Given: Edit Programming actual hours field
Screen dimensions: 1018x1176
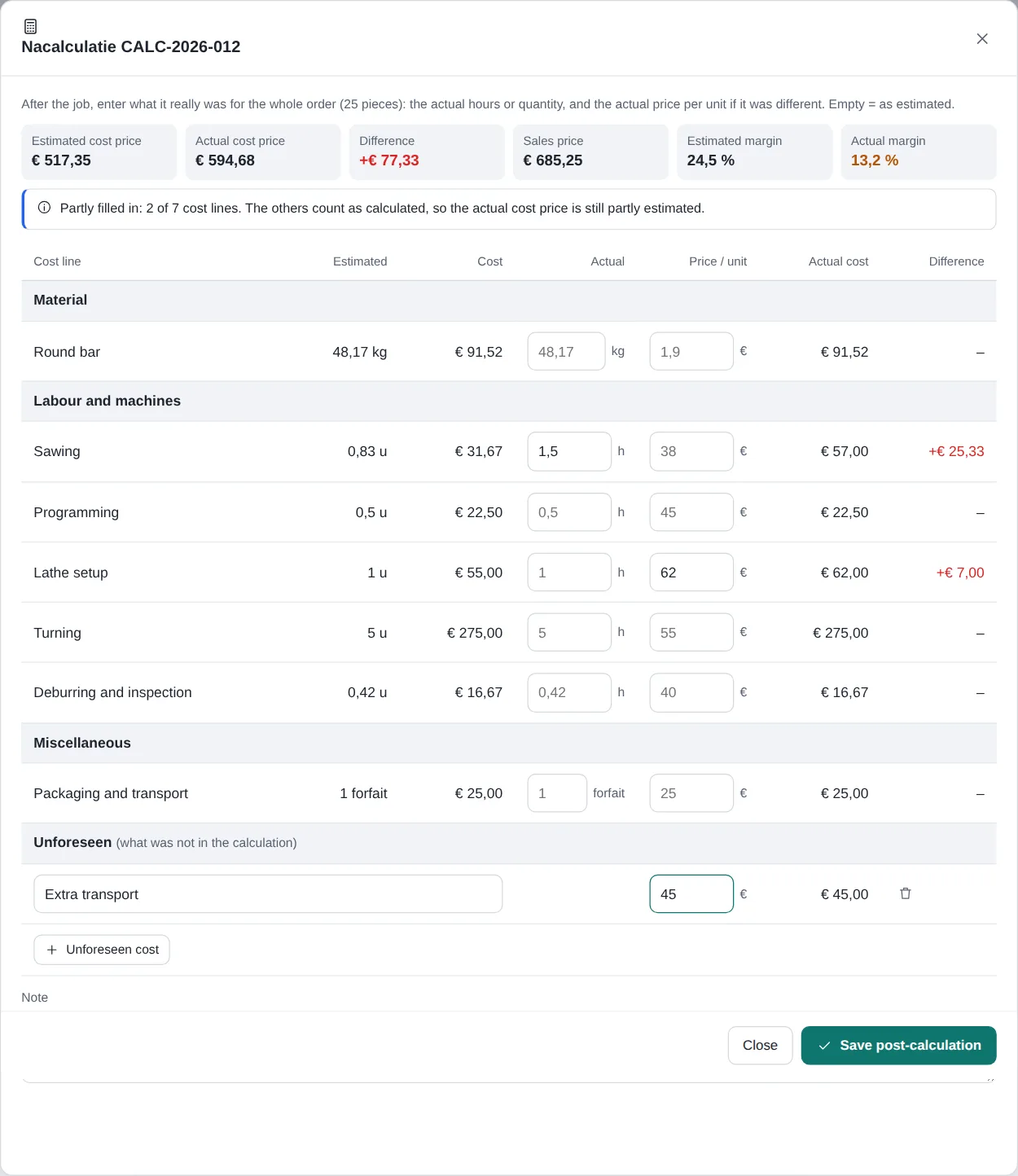Looking at the screenshot, I should point(569,512).
